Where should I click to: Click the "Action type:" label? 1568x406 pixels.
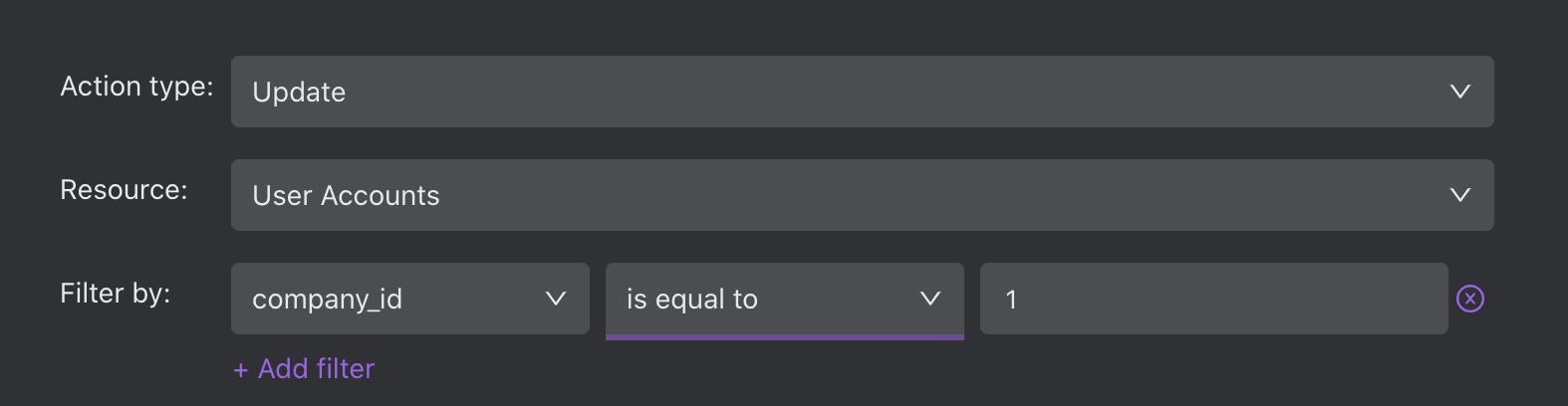tap(136, 87)
